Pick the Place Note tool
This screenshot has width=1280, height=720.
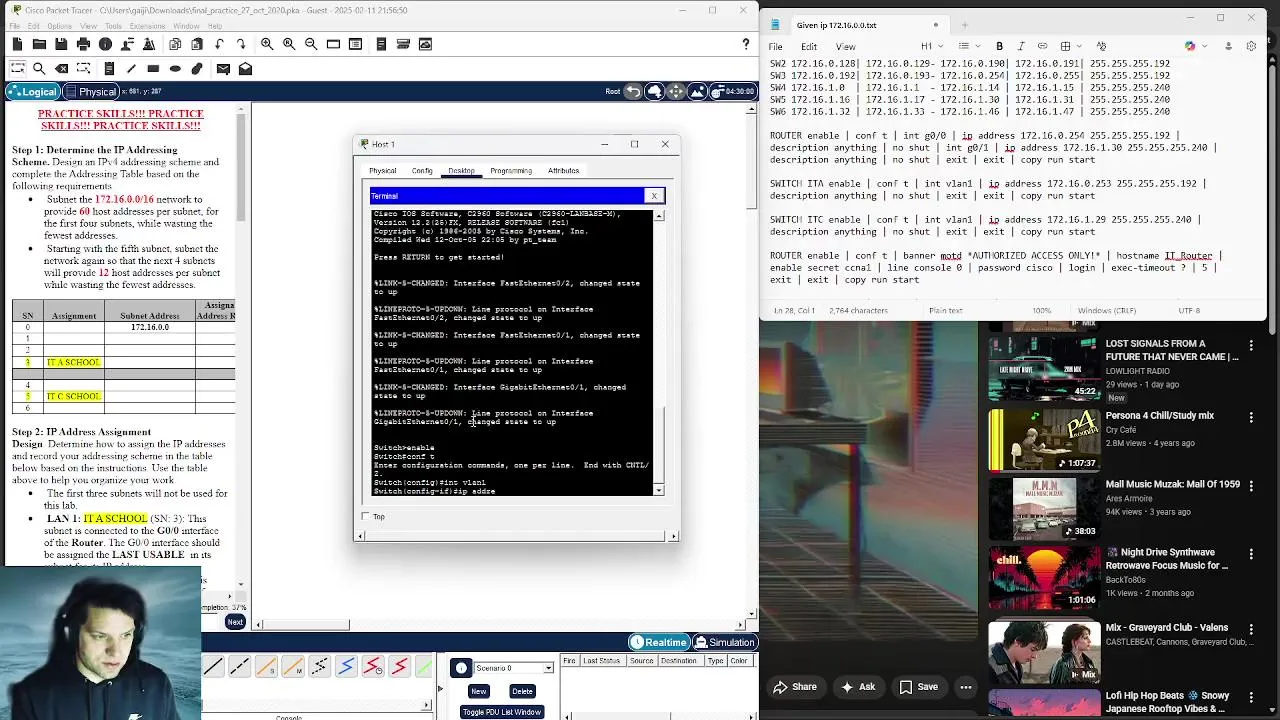click(109, 68)
